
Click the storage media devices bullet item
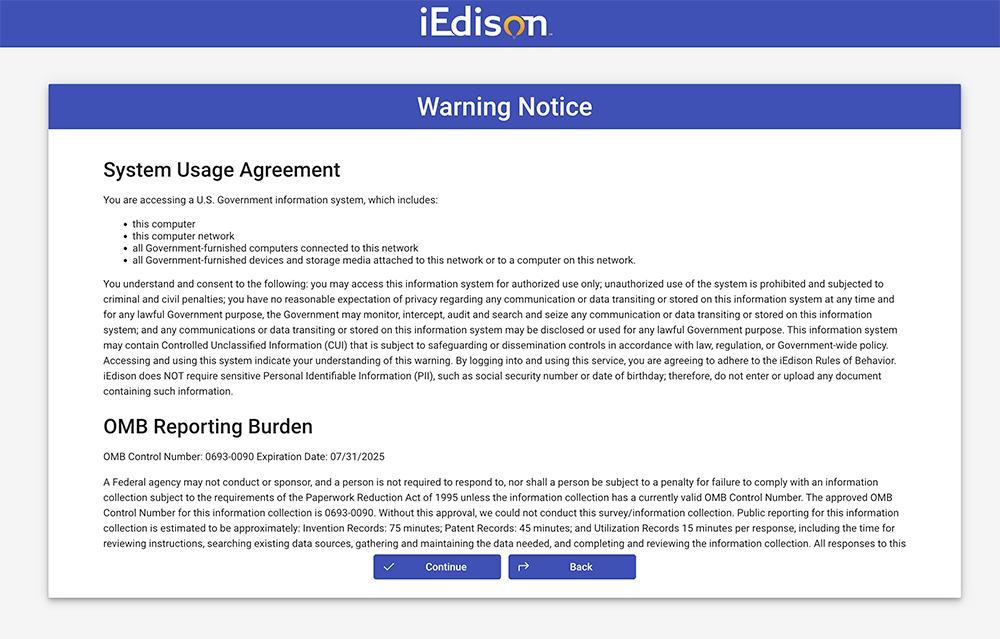tap(384, 260)
